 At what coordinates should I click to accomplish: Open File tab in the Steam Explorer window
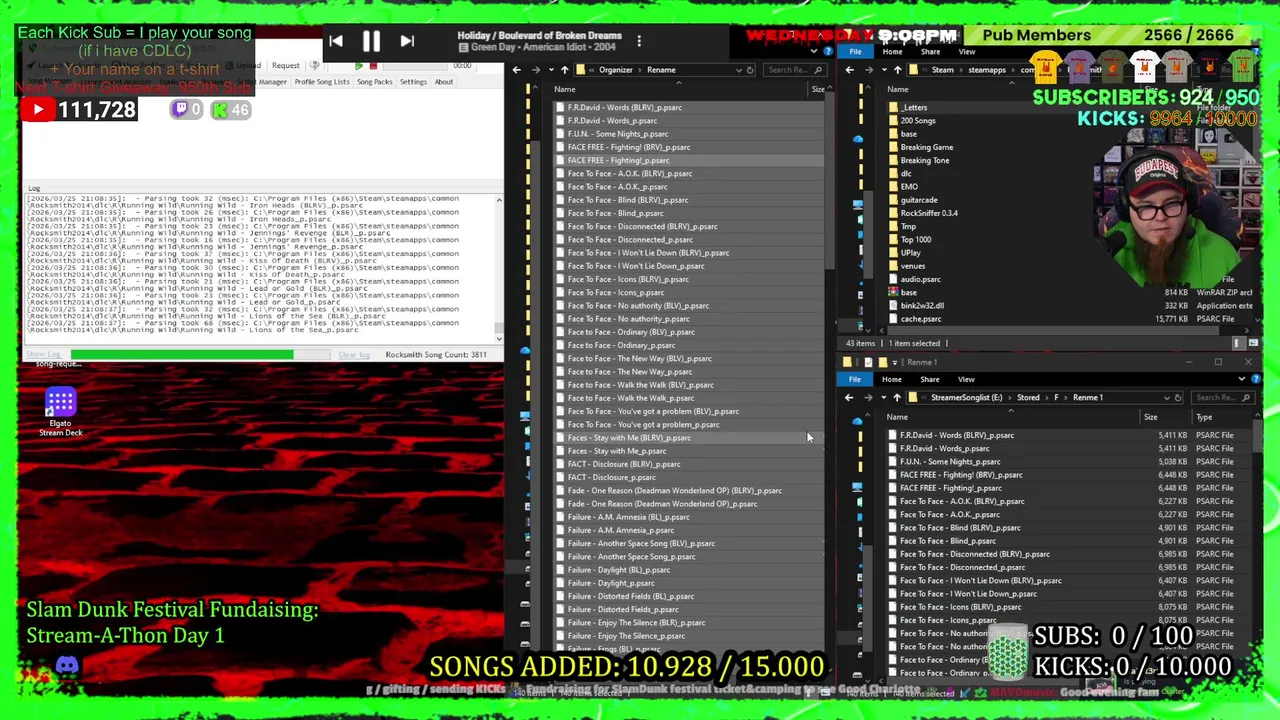(x=855, y=52)
